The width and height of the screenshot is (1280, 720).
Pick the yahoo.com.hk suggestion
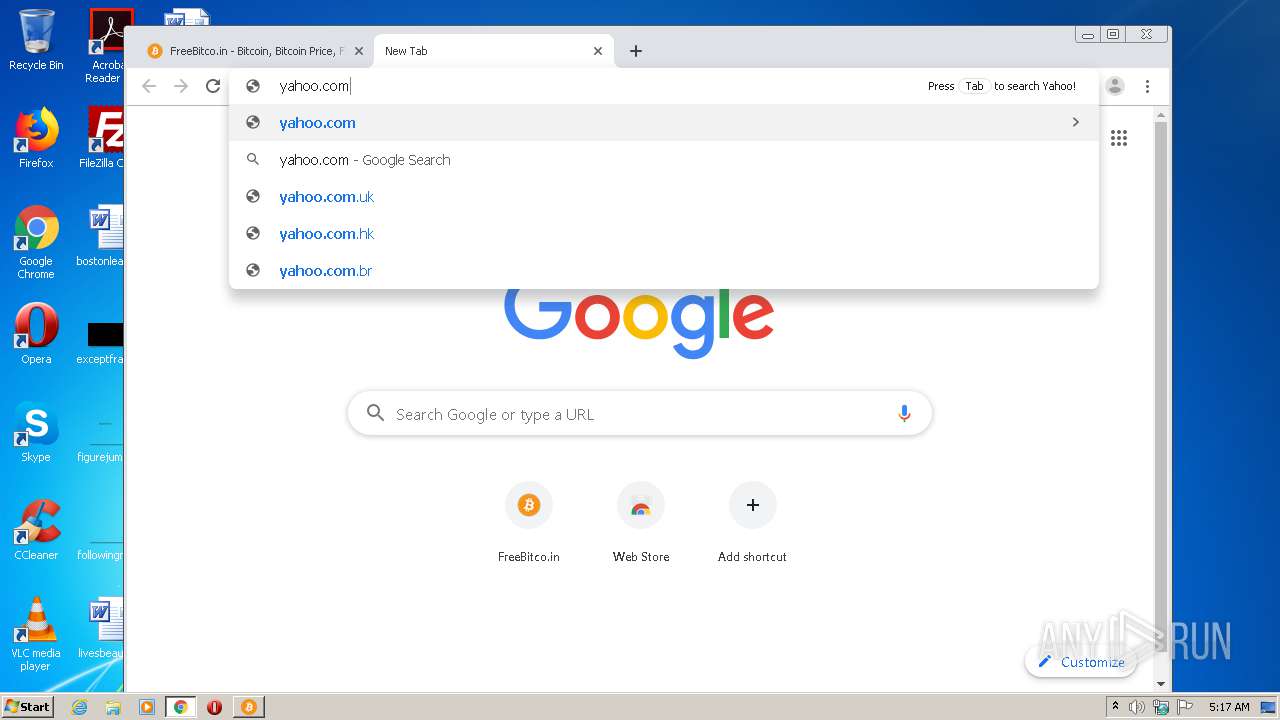[x=664, y=234]
